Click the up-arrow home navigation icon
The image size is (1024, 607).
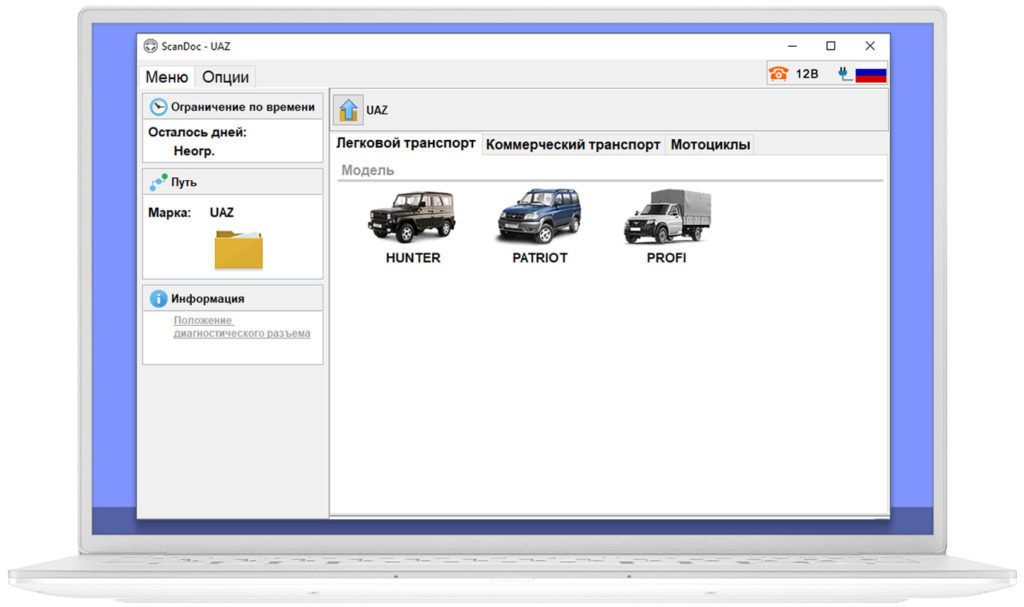click(x=349, y=110)
